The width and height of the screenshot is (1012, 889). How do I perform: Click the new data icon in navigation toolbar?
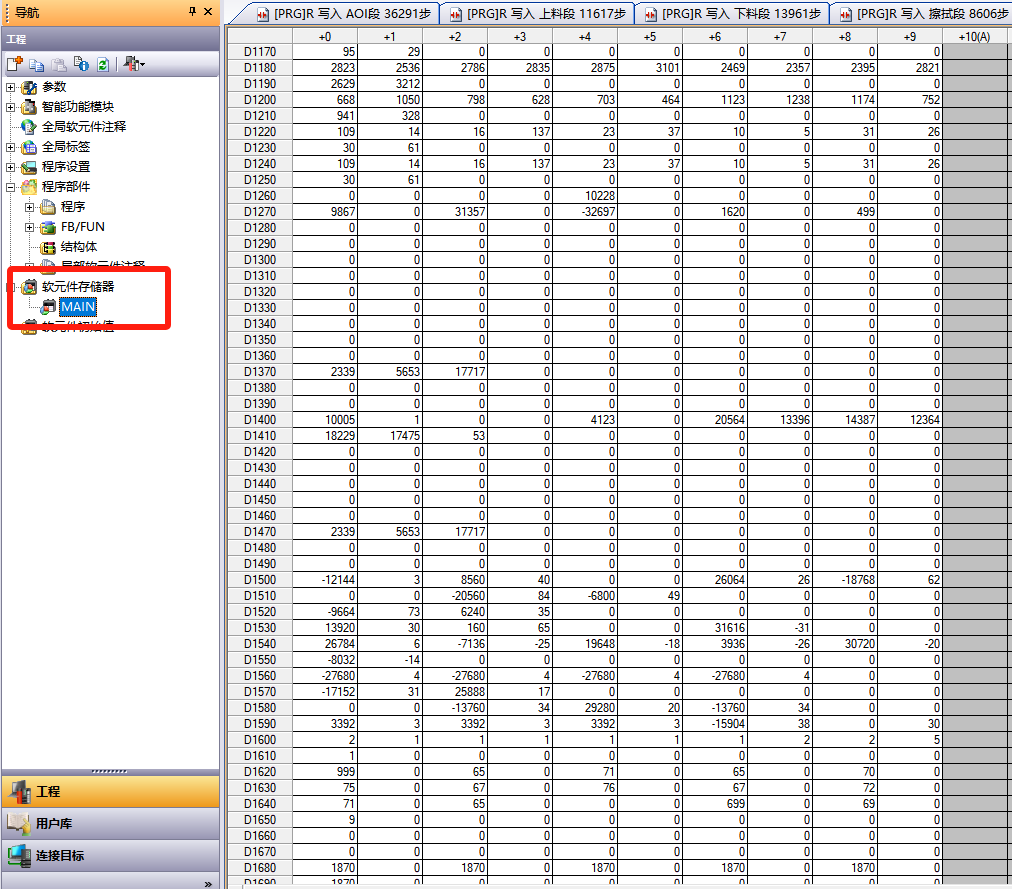[14, 64]
